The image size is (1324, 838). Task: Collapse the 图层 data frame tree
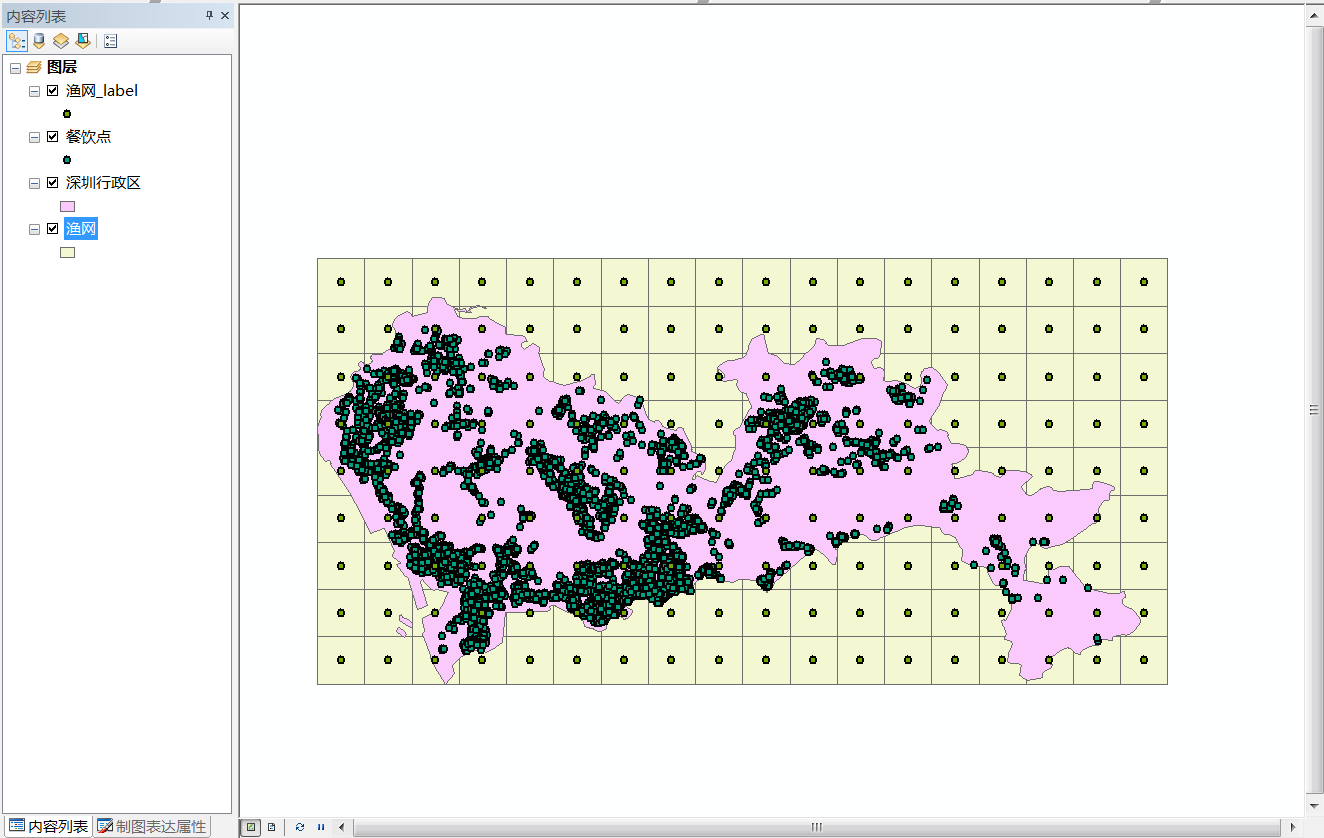click(15, 68)
